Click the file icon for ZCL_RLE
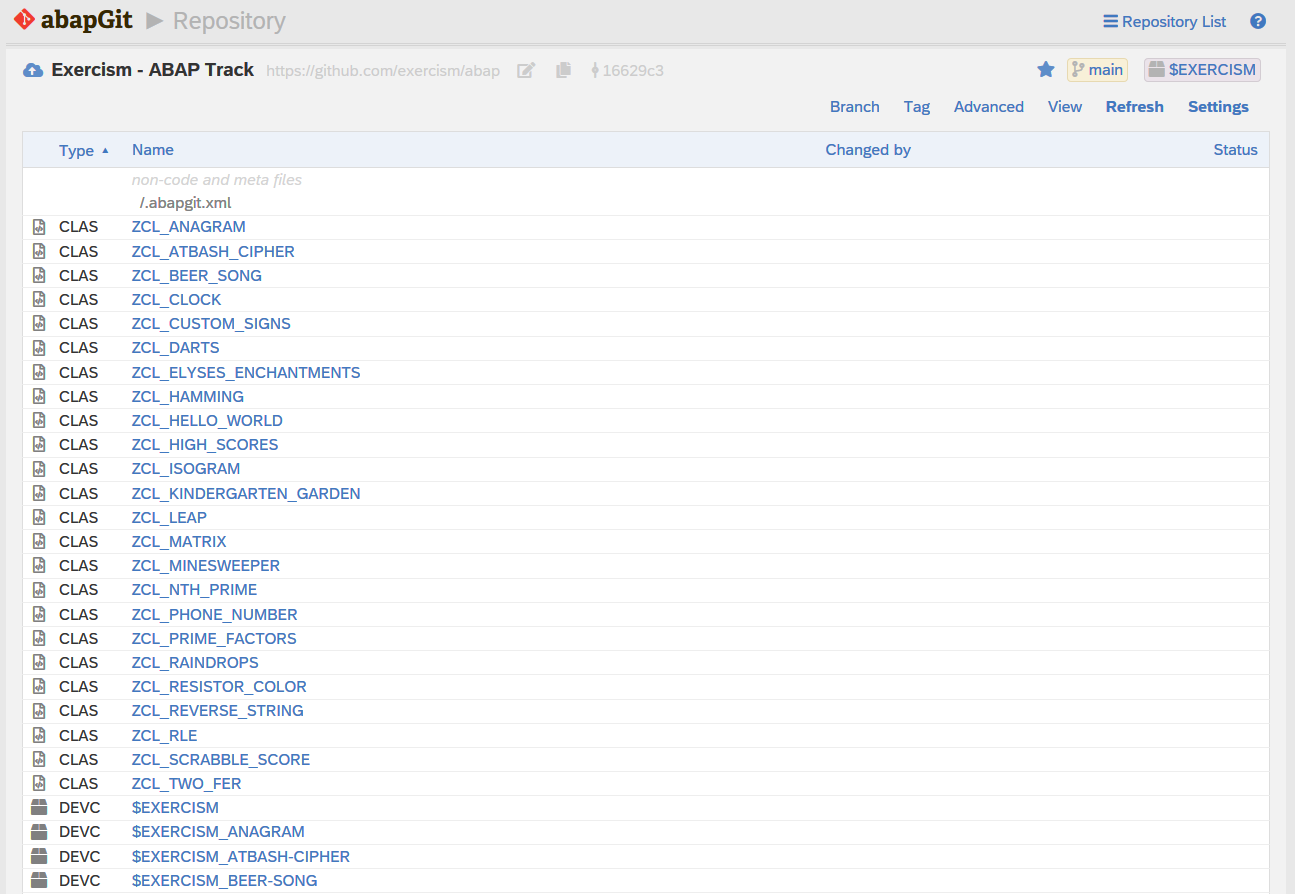This screenshot has height=894, width=1295. click(39, 735)
